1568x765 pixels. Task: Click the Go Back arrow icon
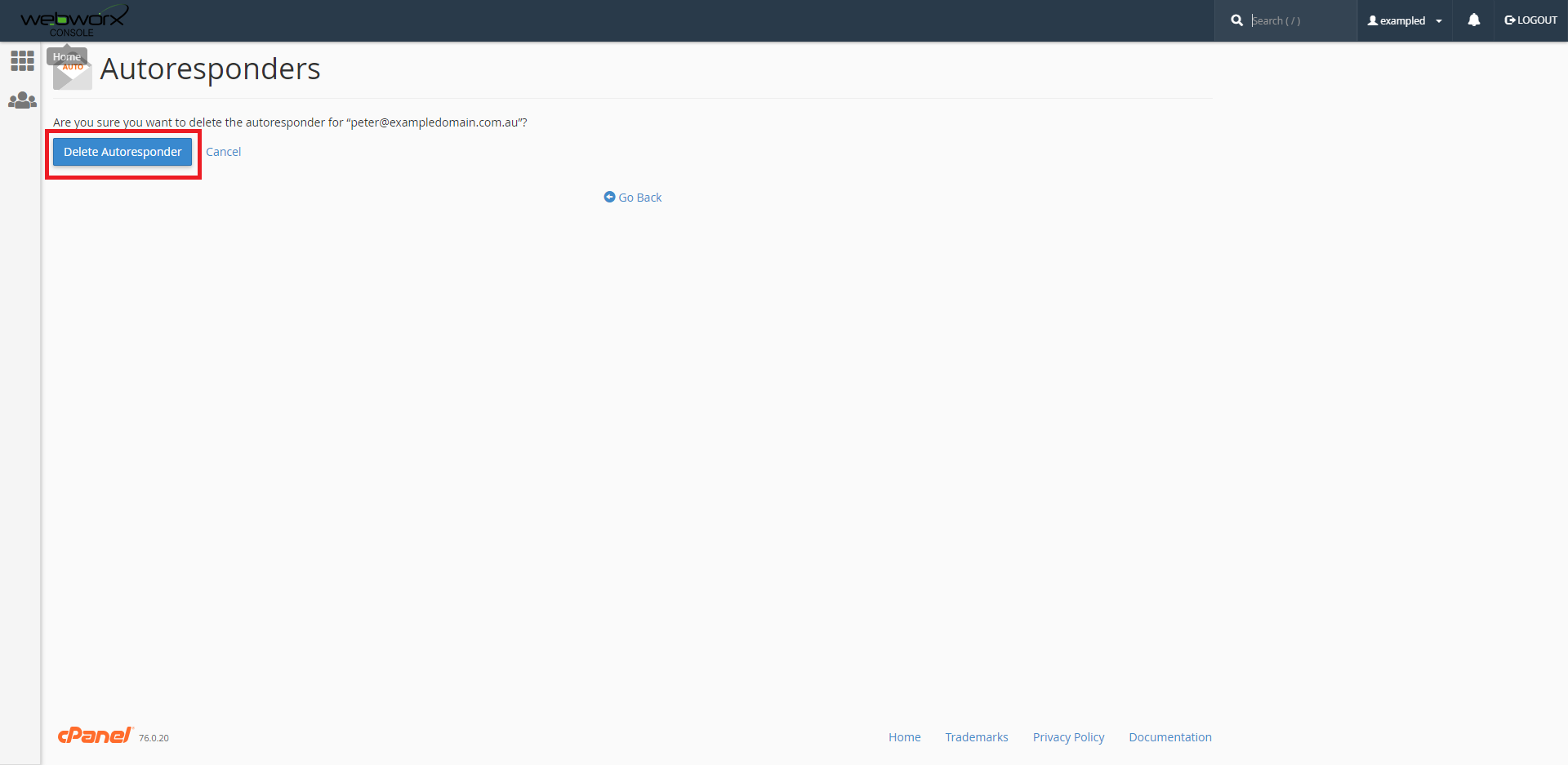pos(609,197)
